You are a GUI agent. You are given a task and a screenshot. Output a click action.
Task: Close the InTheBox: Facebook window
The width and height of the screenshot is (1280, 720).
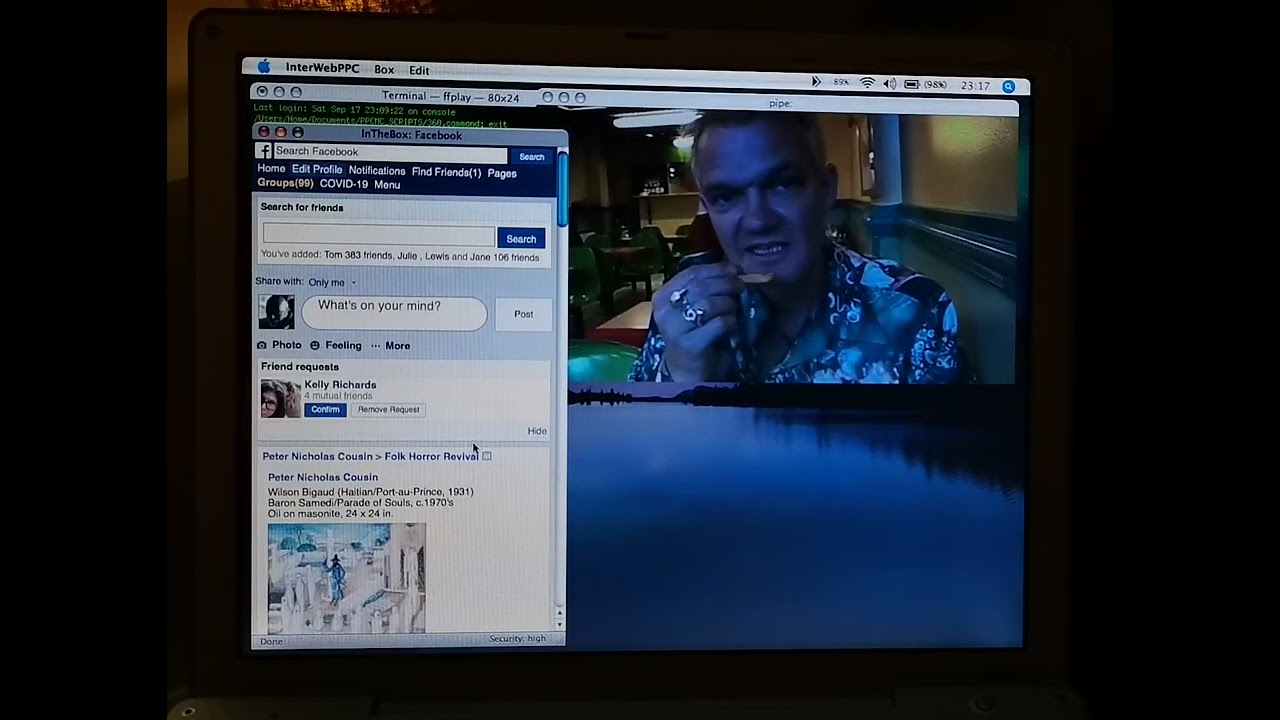pyautogui.click(x=264, y=131)
